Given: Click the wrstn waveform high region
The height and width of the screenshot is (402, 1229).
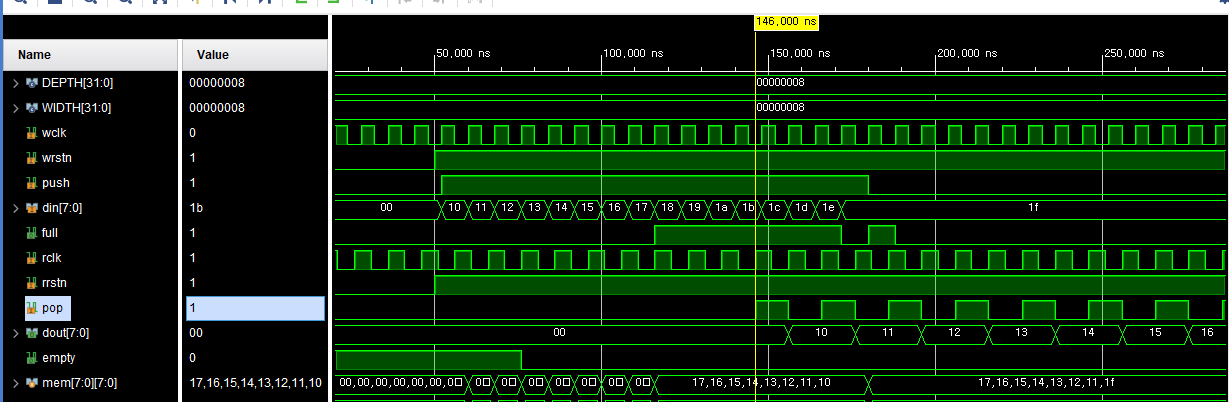Looking at the screenshot, I should tap(830, 159).
